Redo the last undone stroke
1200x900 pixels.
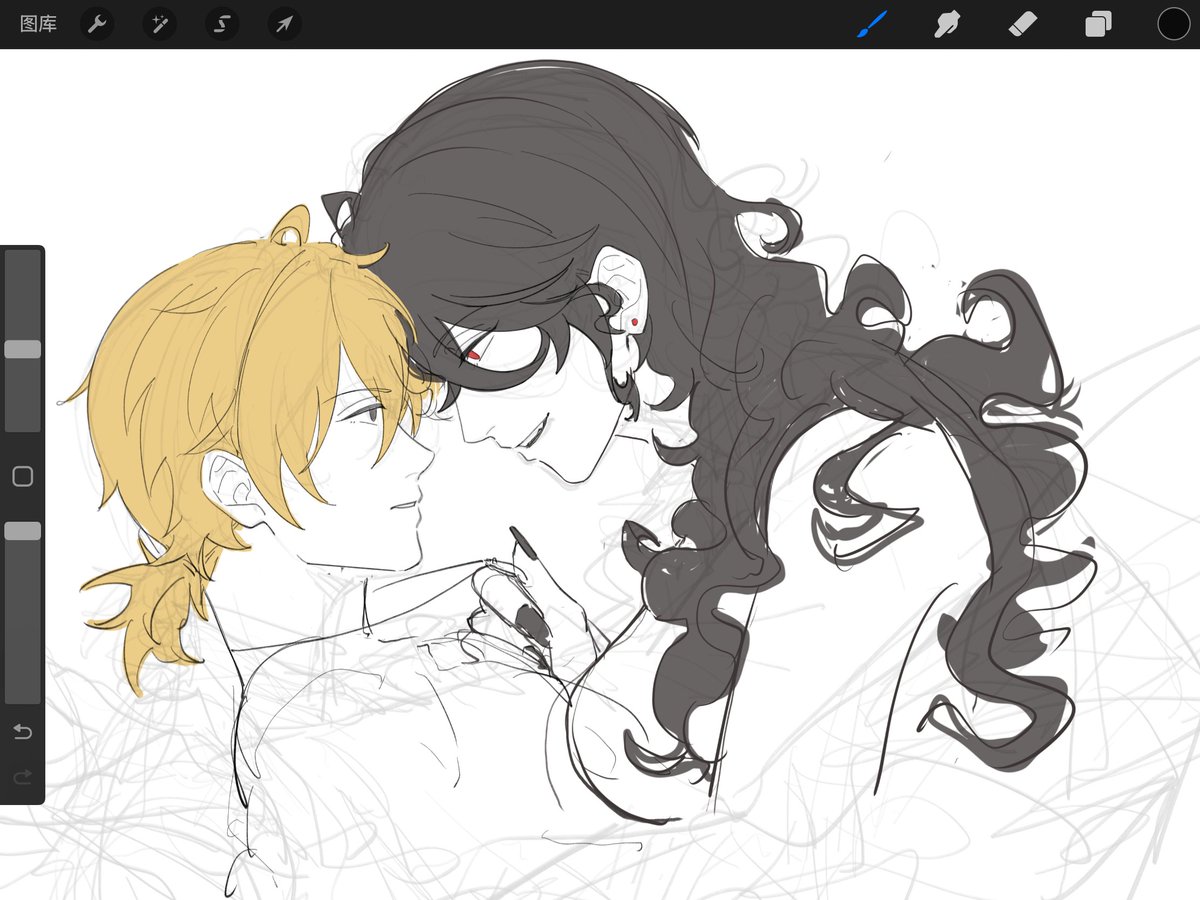click(23, 776)
